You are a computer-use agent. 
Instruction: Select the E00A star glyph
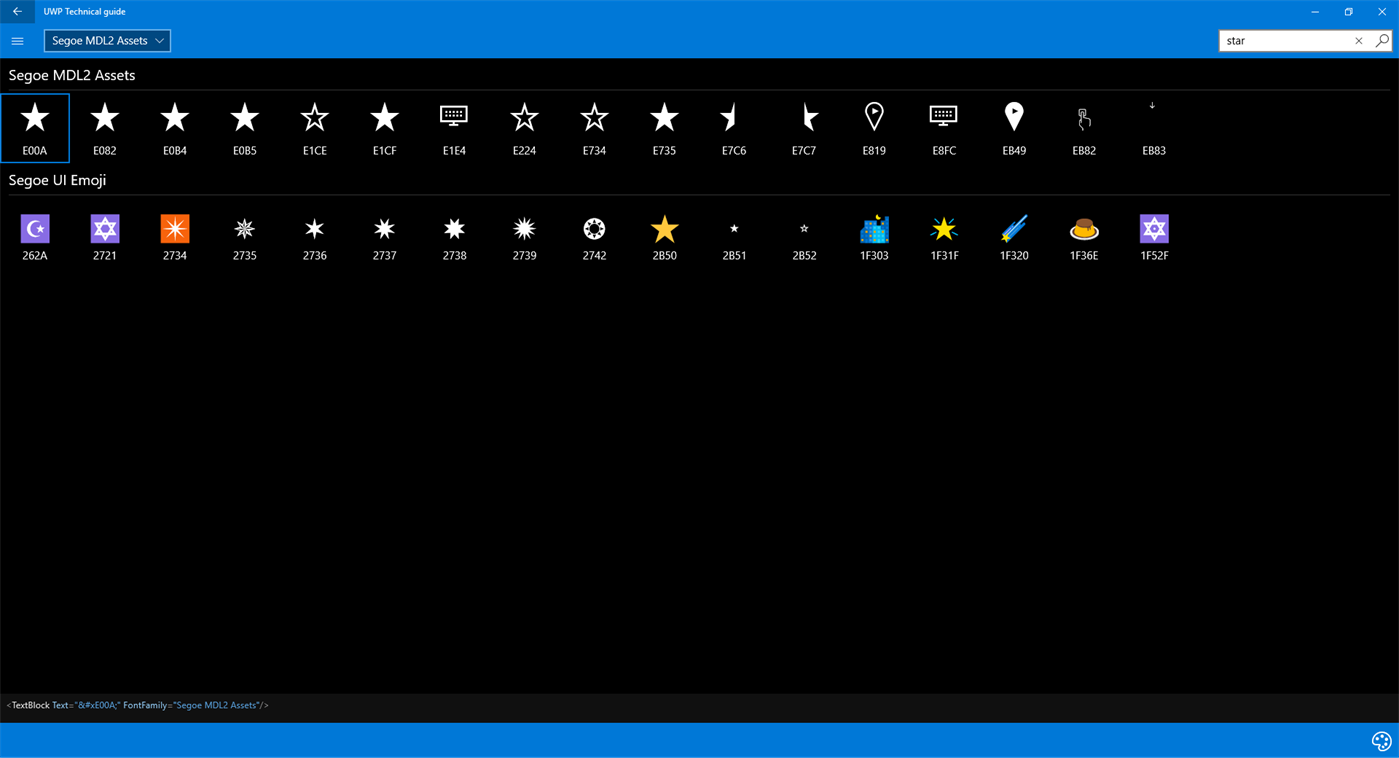(35, 128)
